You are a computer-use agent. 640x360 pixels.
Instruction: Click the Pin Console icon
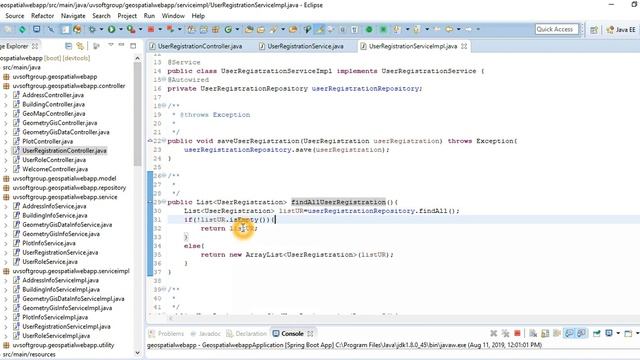(597, 333)
